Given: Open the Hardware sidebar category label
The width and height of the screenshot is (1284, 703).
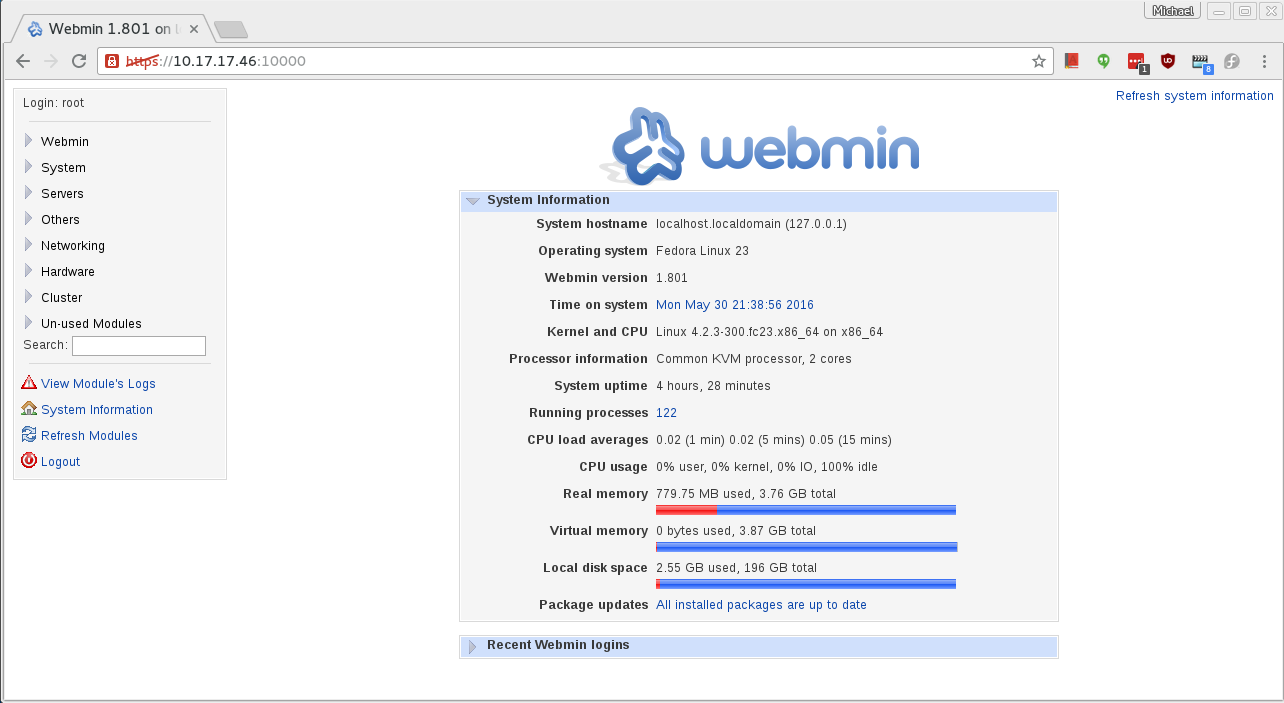Looking at the screenshot, I should (68, 272).
